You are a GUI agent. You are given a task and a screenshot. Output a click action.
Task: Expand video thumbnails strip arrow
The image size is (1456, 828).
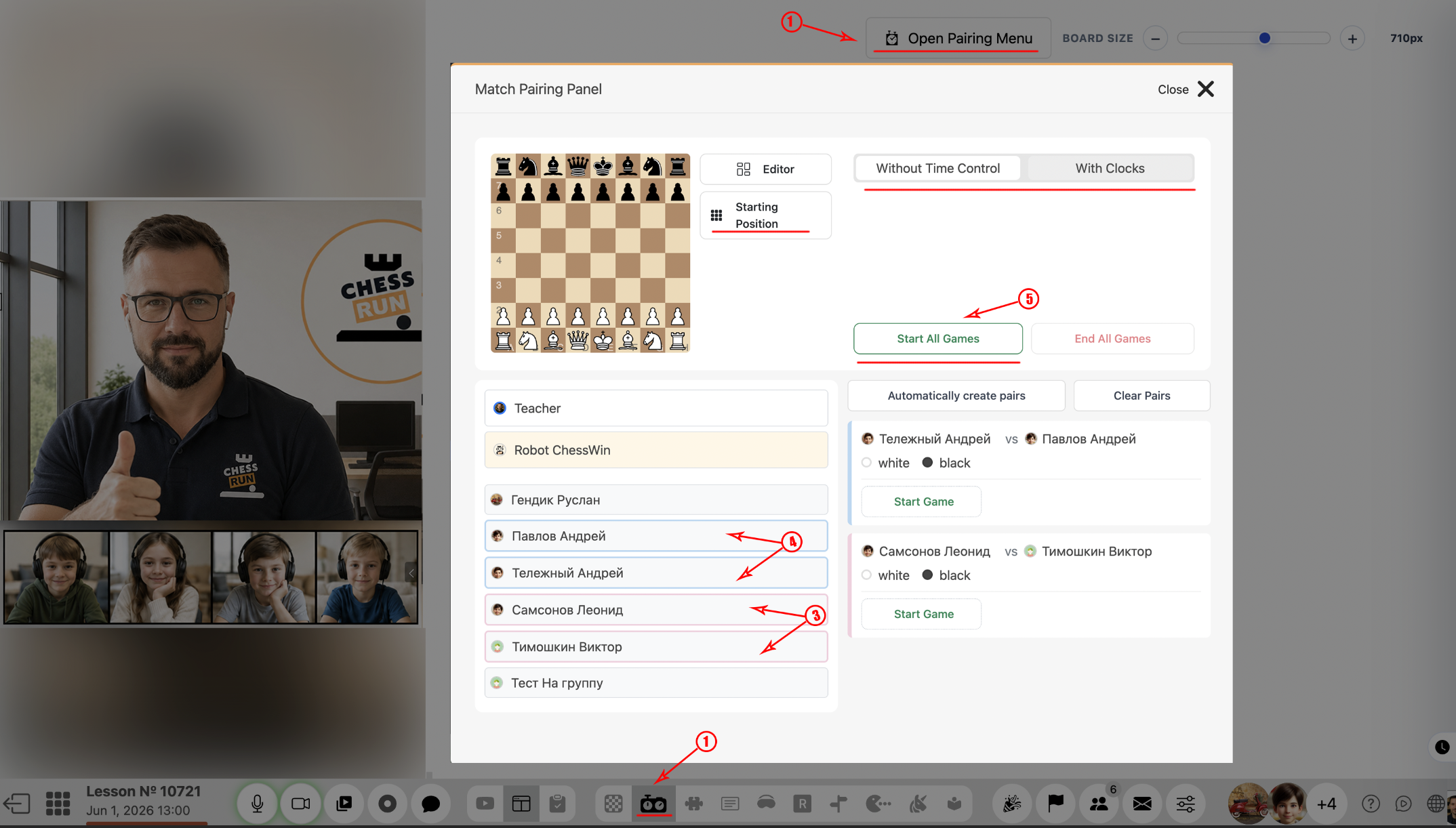[411, 573]
